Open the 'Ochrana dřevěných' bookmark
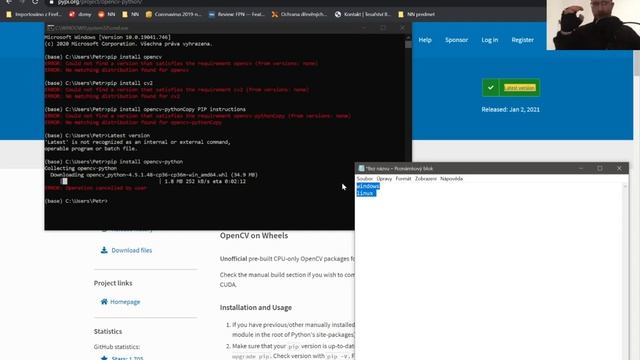640x360 pixels. coord(299,14)
